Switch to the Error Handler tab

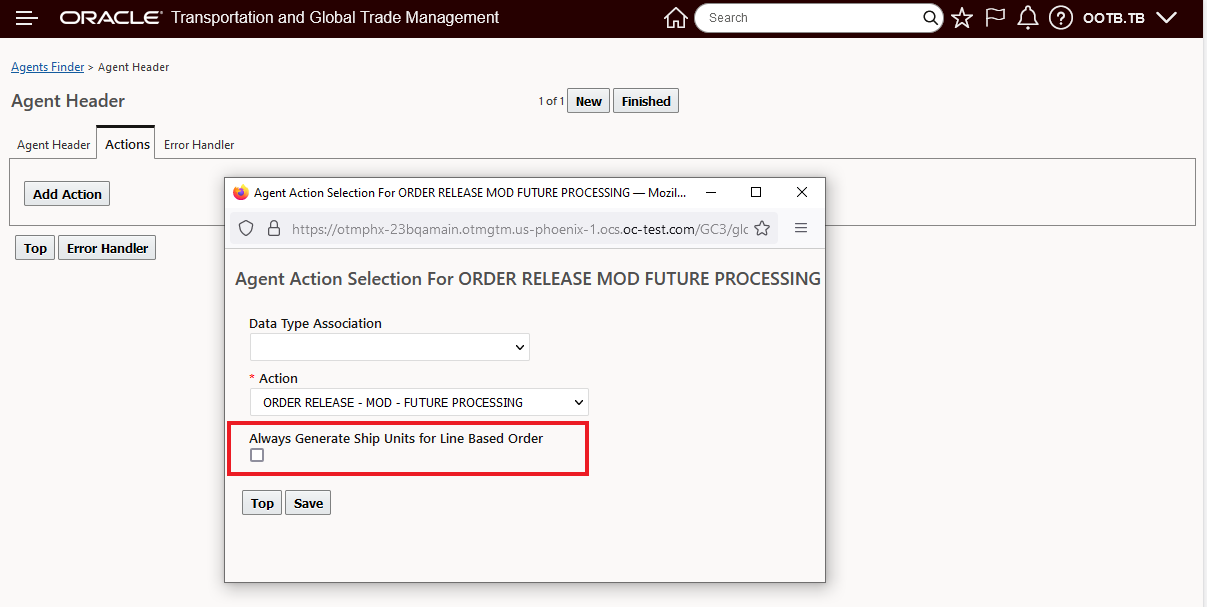tap(199, 145)
